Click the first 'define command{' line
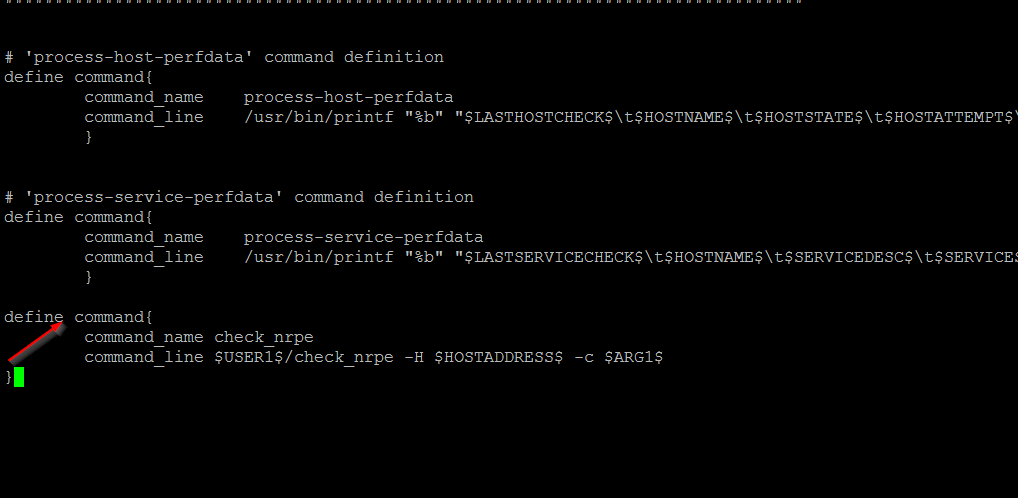 79,77
